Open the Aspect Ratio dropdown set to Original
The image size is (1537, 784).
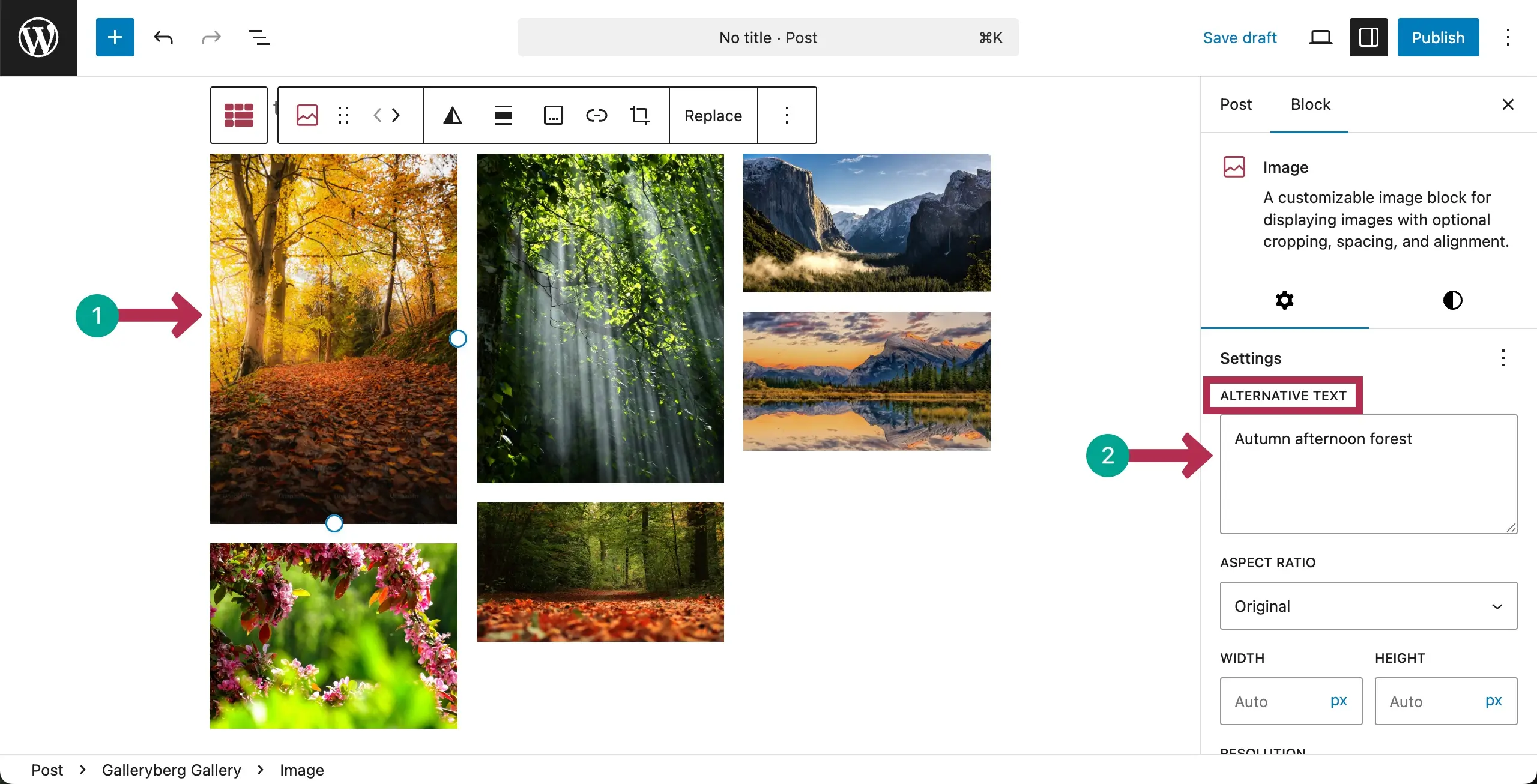click(1368, 606)
